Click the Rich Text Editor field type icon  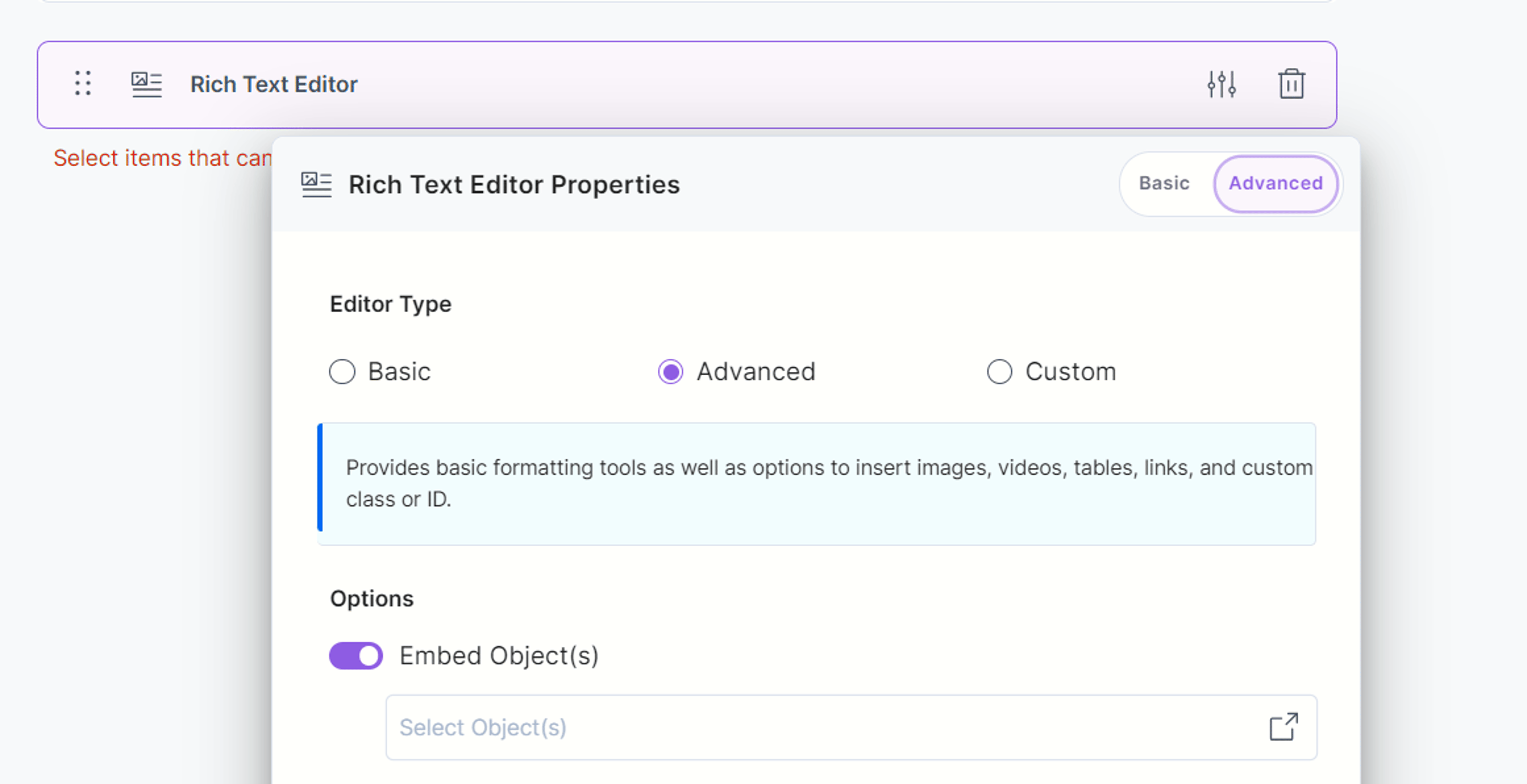coord(146,84)
